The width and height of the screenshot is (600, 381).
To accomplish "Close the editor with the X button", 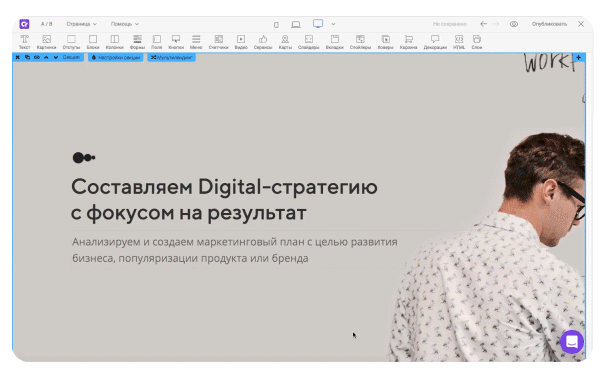I will pyautogui.click(x=580, y=24).
